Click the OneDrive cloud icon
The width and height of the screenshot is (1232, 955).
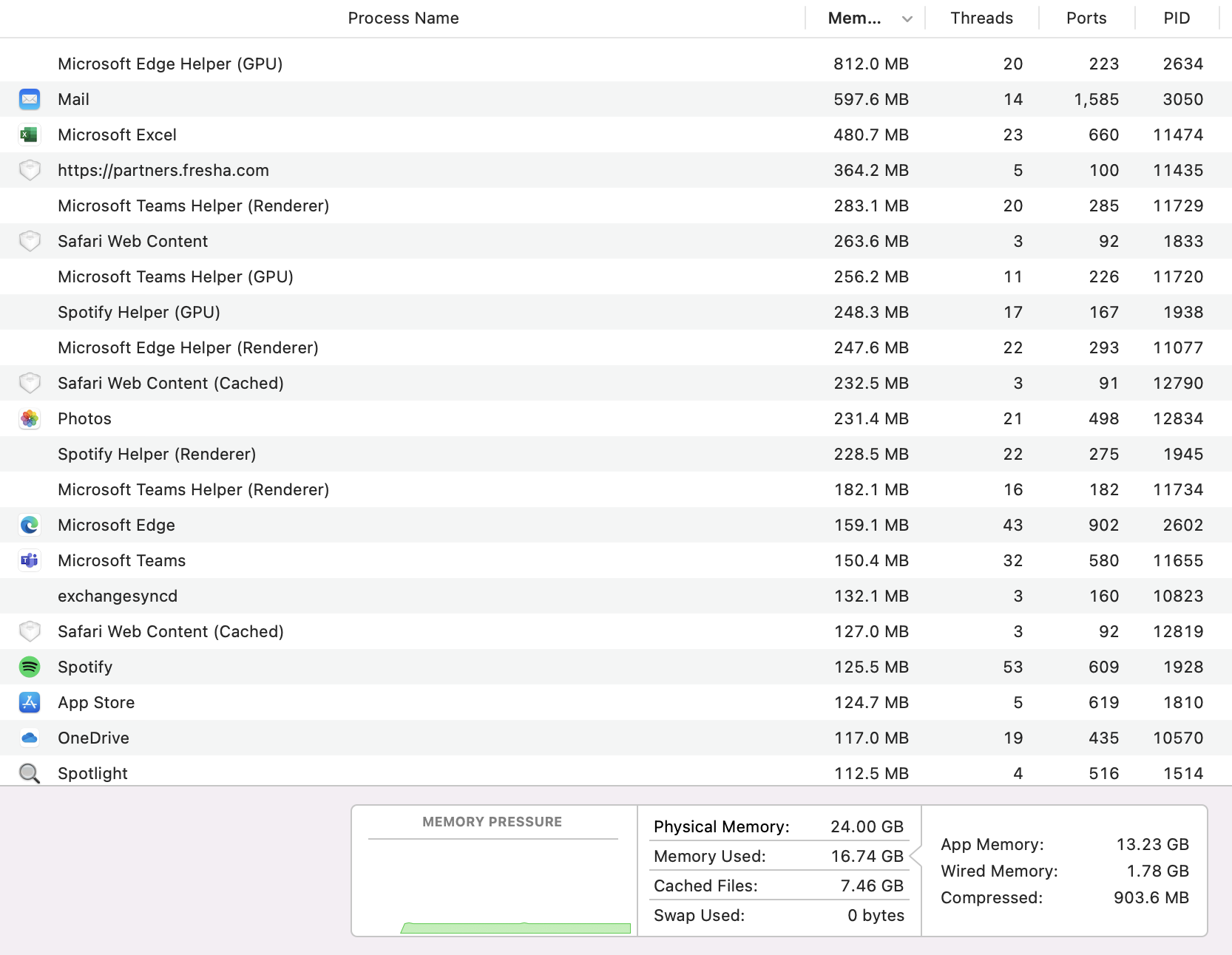30,738
